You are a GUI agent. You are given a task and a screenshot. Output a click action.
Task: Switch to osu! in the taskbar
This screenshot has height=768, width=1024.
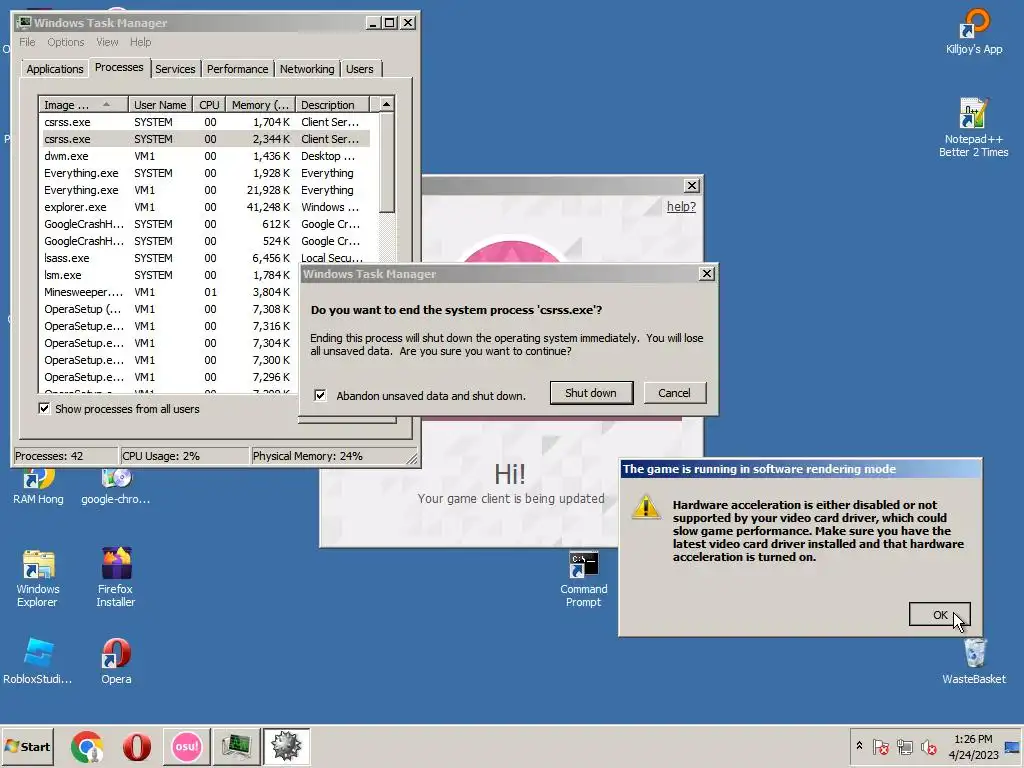[x=186, y=746]
